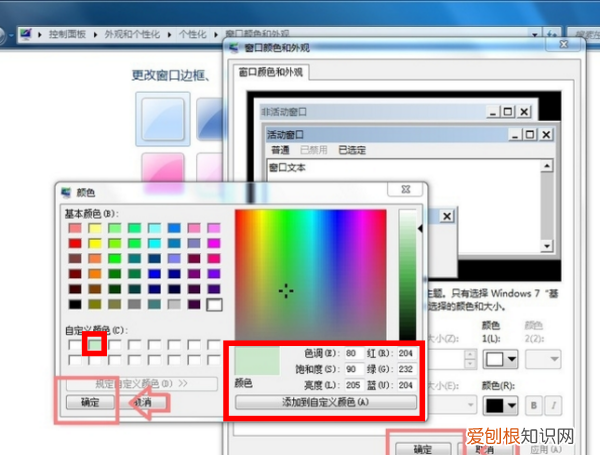Screen dimensions: 600x455
Task: Click the 蓝 blue value field
Action: [x=406, y=384]
